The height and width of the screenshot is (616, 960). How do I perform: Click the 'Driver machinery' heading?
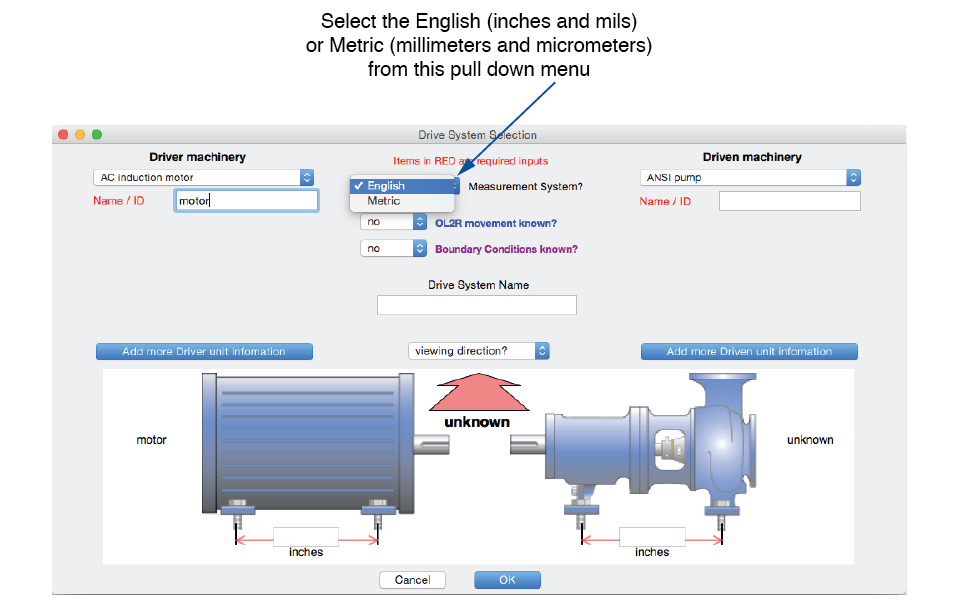click(x=197, y=157)
